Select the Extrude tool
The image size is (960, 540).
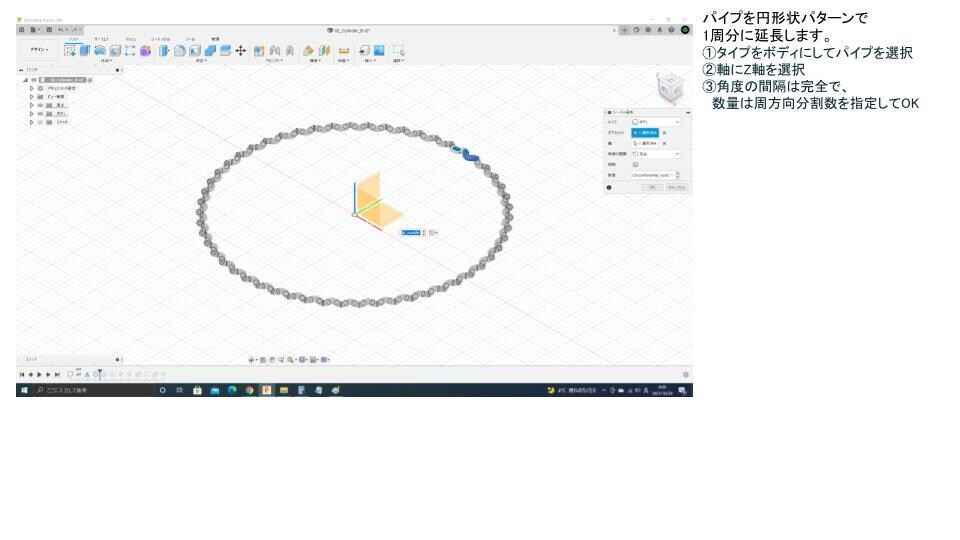pyautogui.click(x=85, y=50)
